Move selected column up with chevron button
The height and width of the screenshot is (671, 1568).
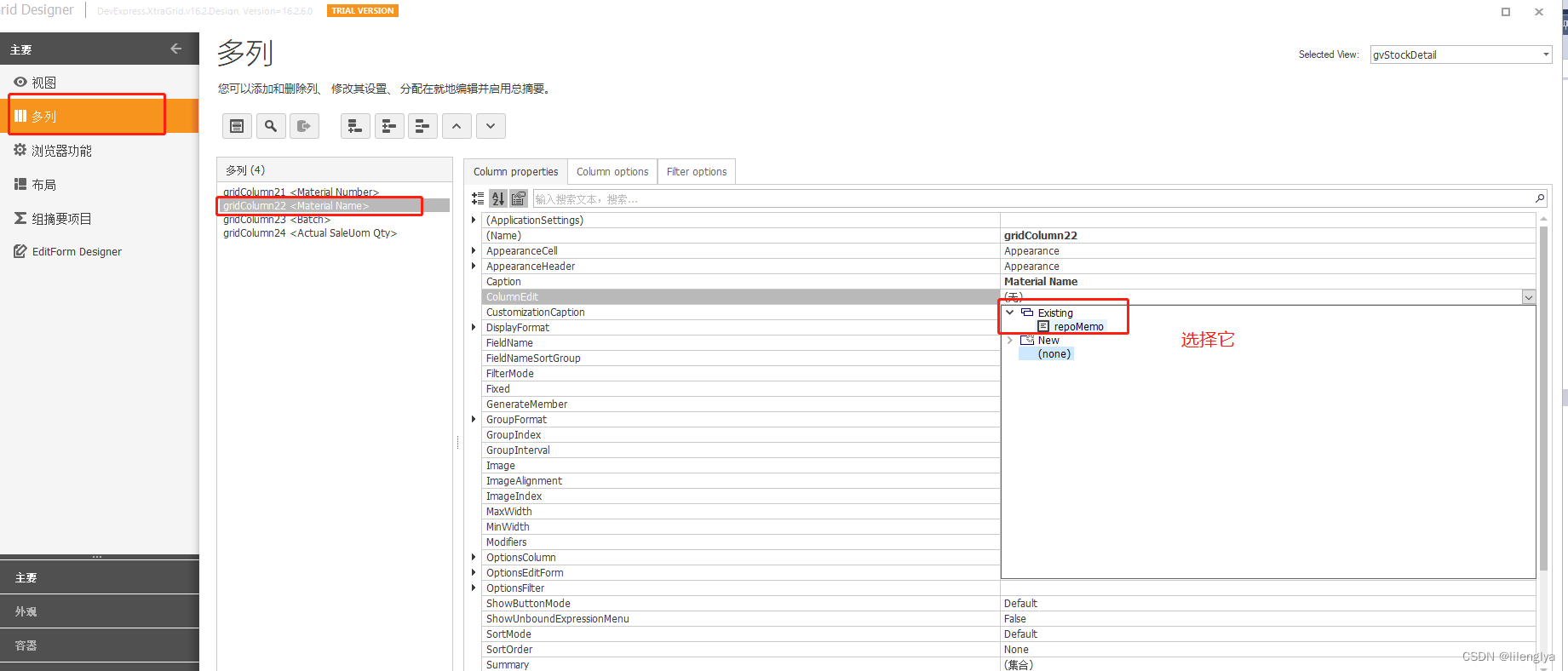457,126
